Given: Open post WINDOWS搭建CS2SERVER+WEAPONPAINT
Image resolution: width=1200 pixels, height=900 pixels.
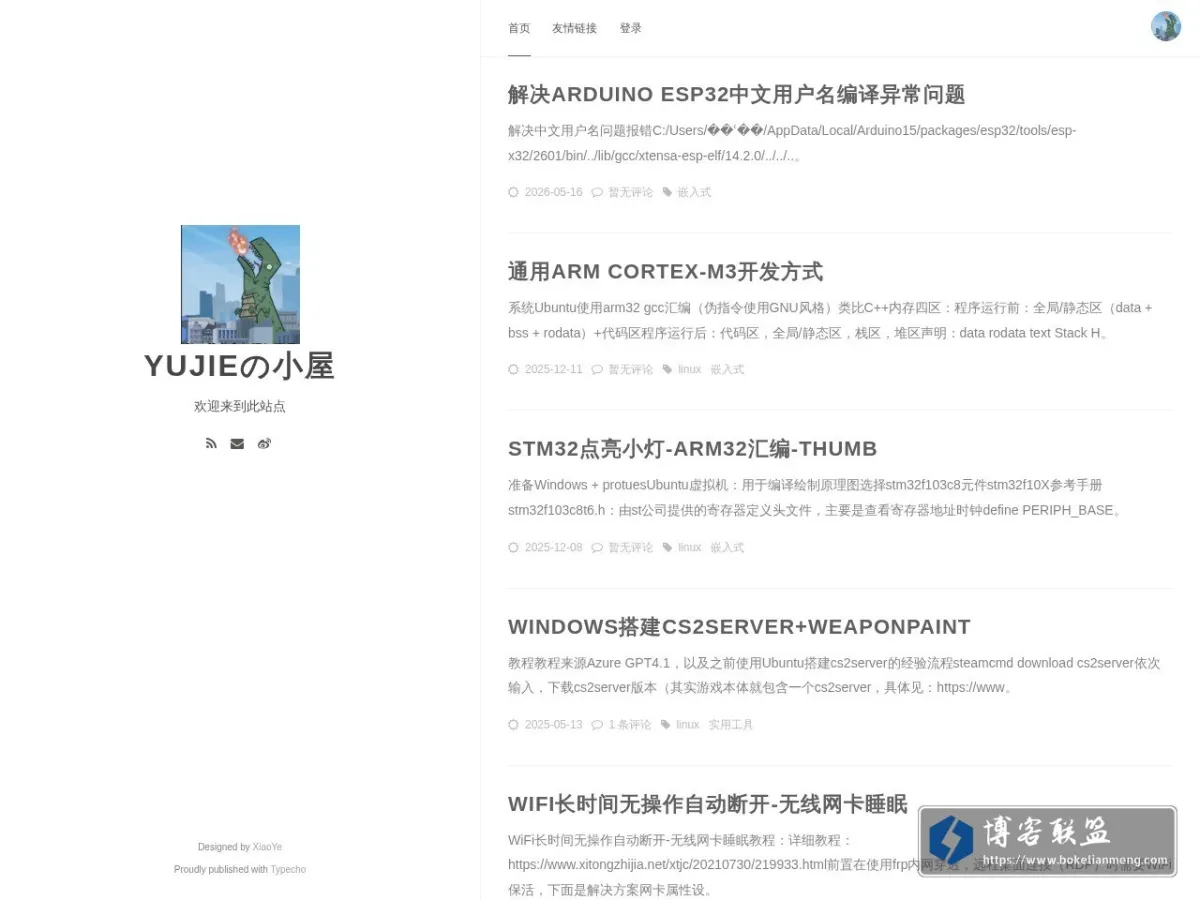Looking at the screenshot, I should point(739,627).
